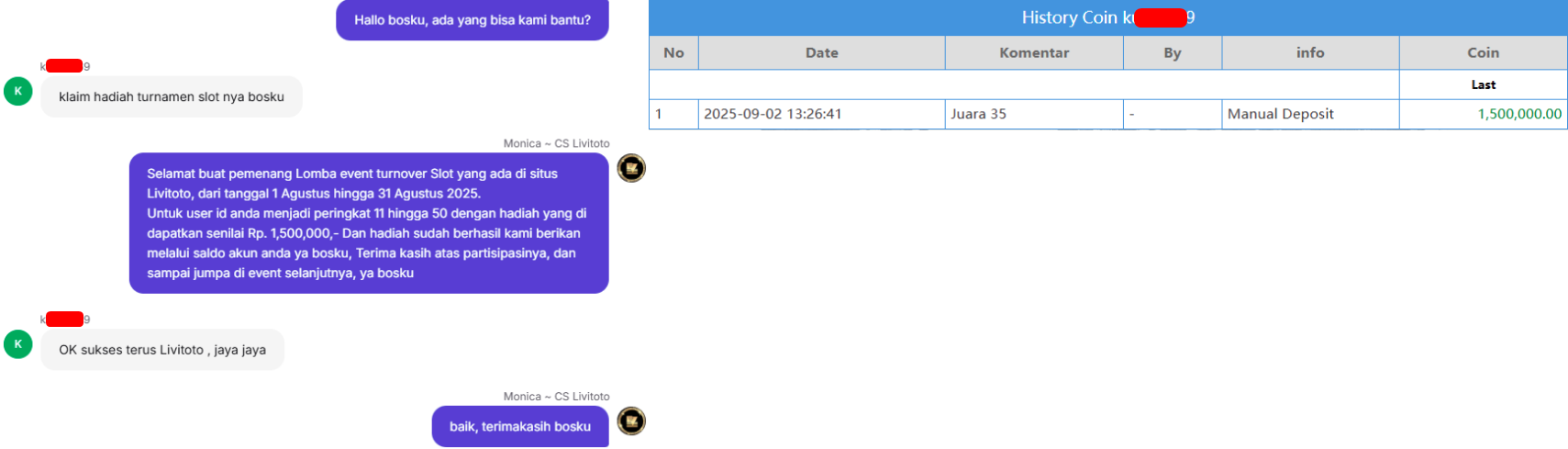This screenshot has width=1568, height=449.
Task: Click the 'Date' column header
Action: pyautogui.click(x=822, y=53)
